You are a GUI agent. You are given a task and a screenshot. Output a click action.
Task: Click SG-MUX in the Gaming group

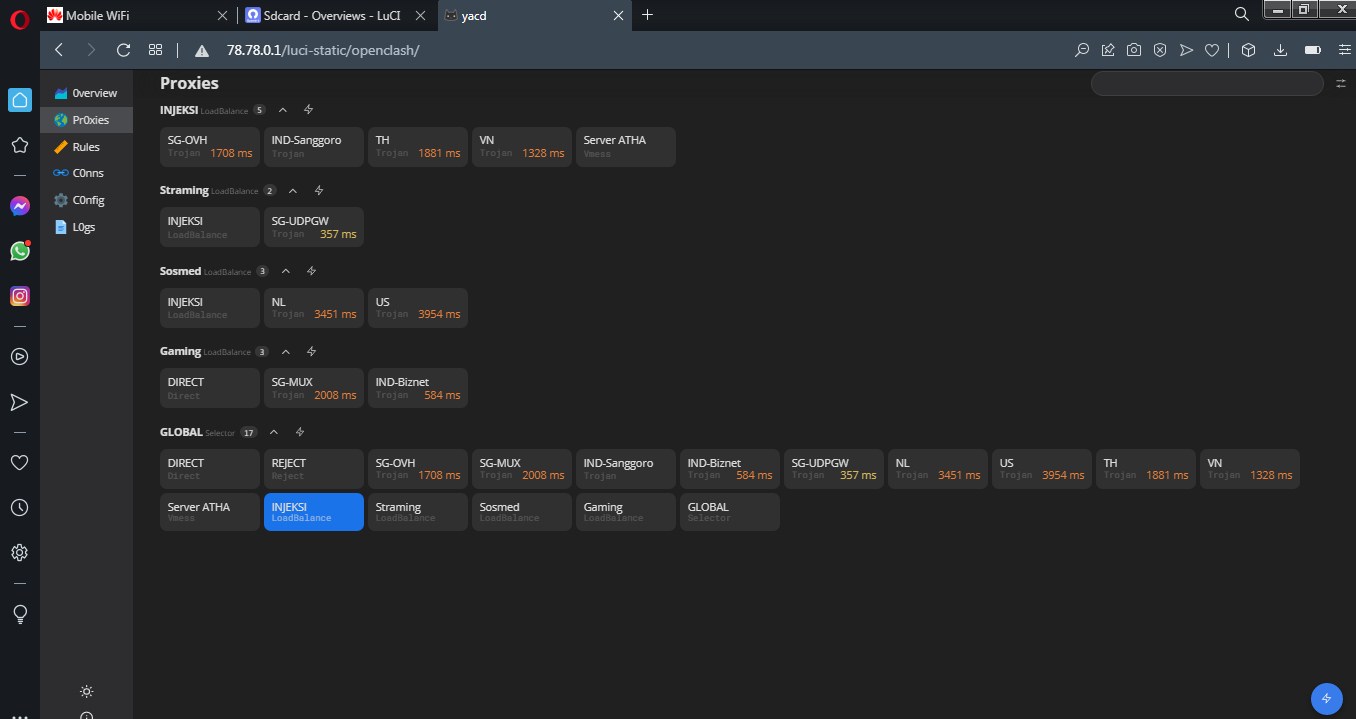314,388
